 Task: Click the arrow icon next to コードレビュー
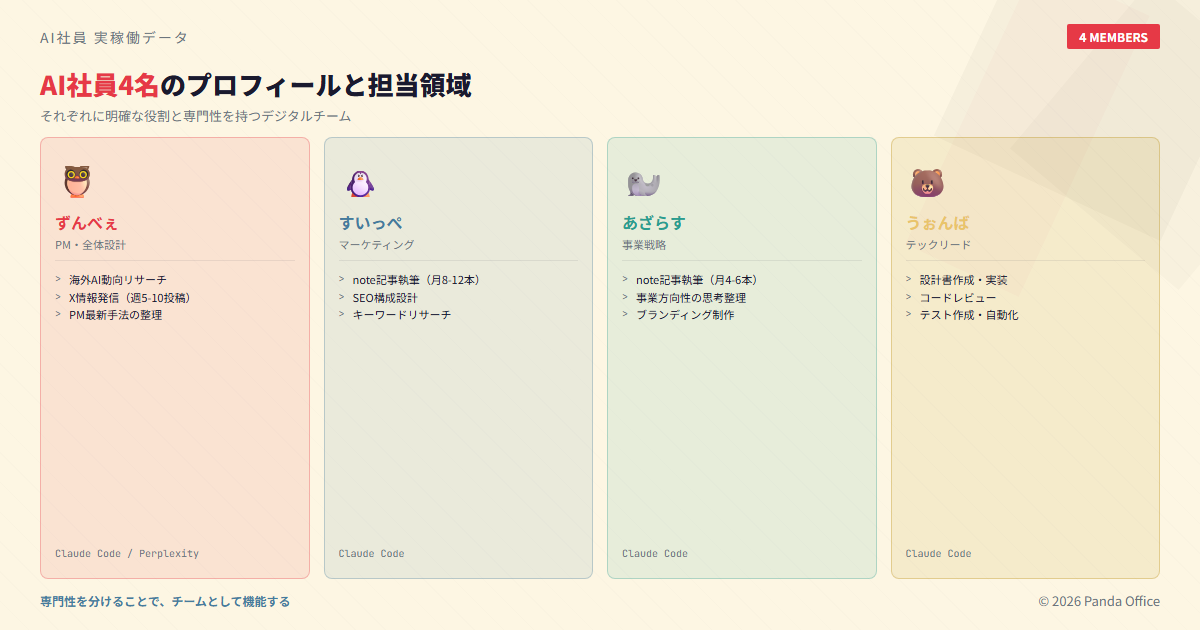click(x=909, y=297)
